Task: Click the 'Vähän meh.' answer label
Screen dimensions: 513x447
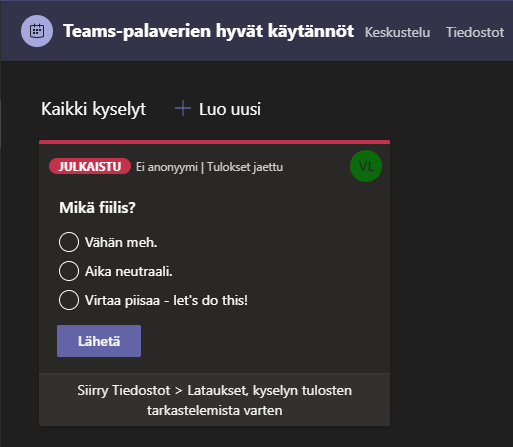Action: click(121, 242)
